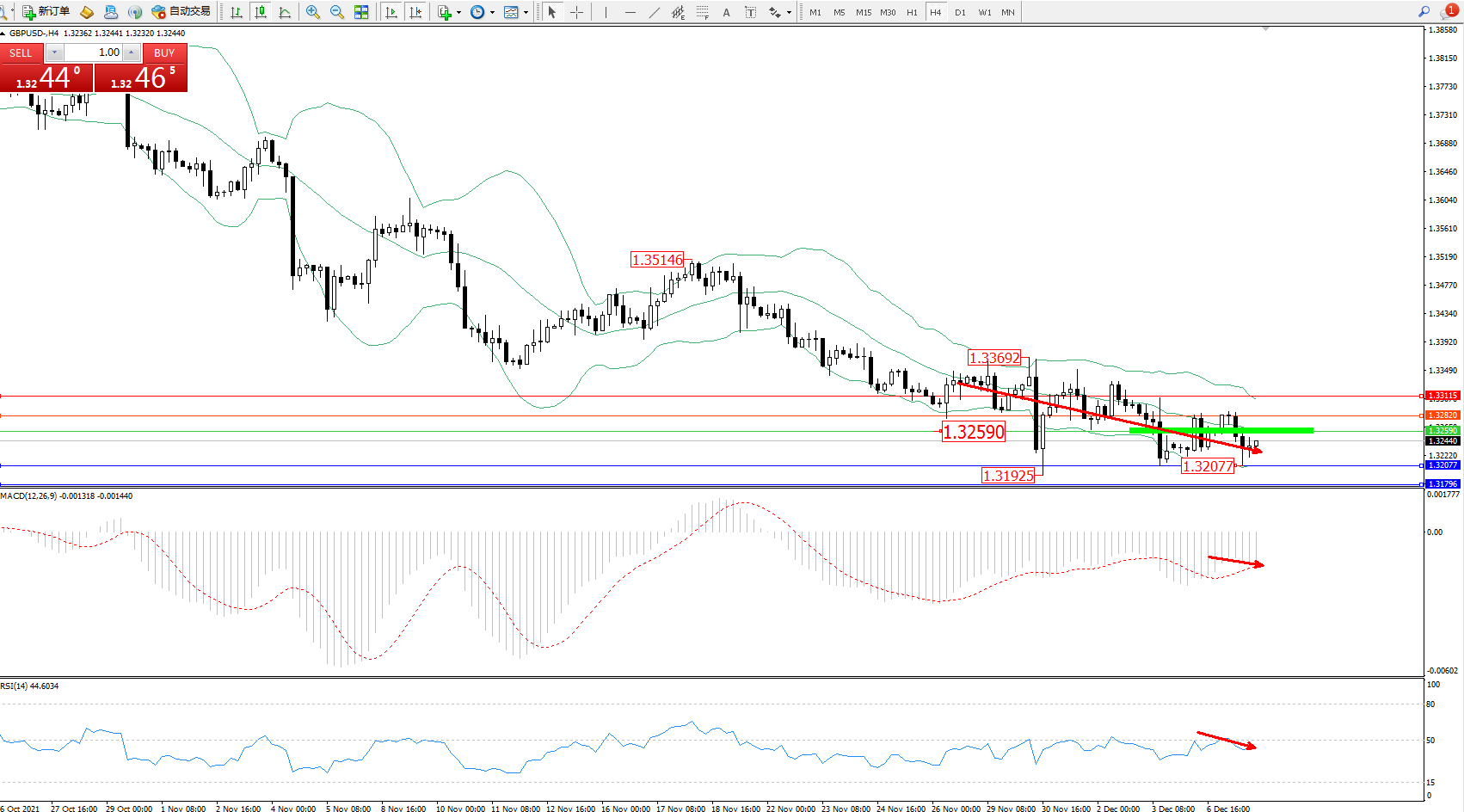Tile chart windows with the grid icon
1464x812 pixels.
point(361,12)
